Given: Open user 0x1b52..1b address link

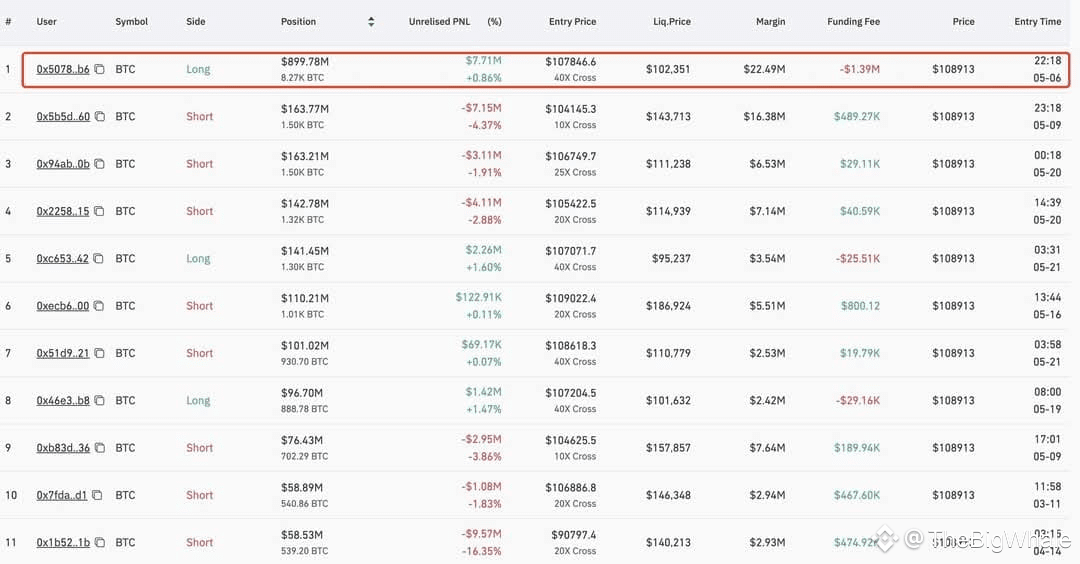Looking at the screenshot, I should click(x=63, y=543).
